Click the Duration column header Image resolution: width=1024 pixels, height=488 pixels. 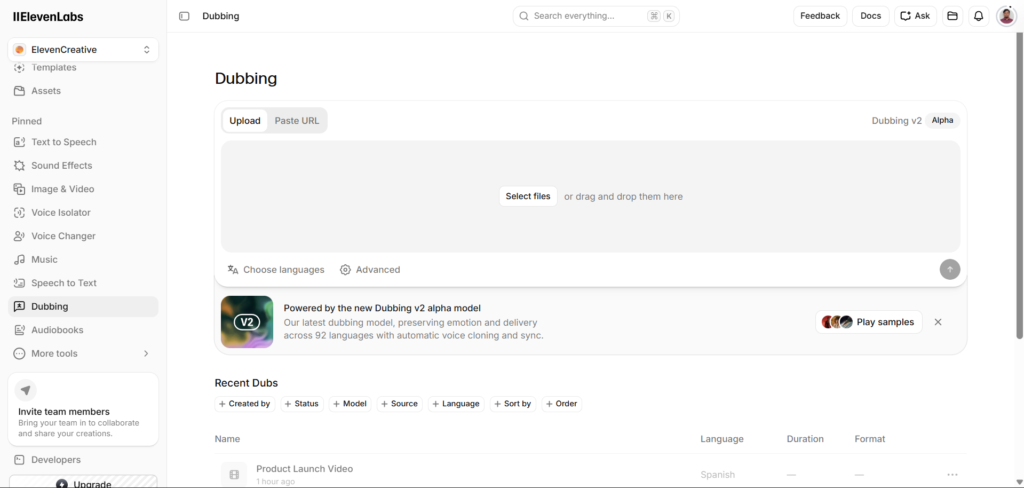pyautogui.click(x=805, y=439)
